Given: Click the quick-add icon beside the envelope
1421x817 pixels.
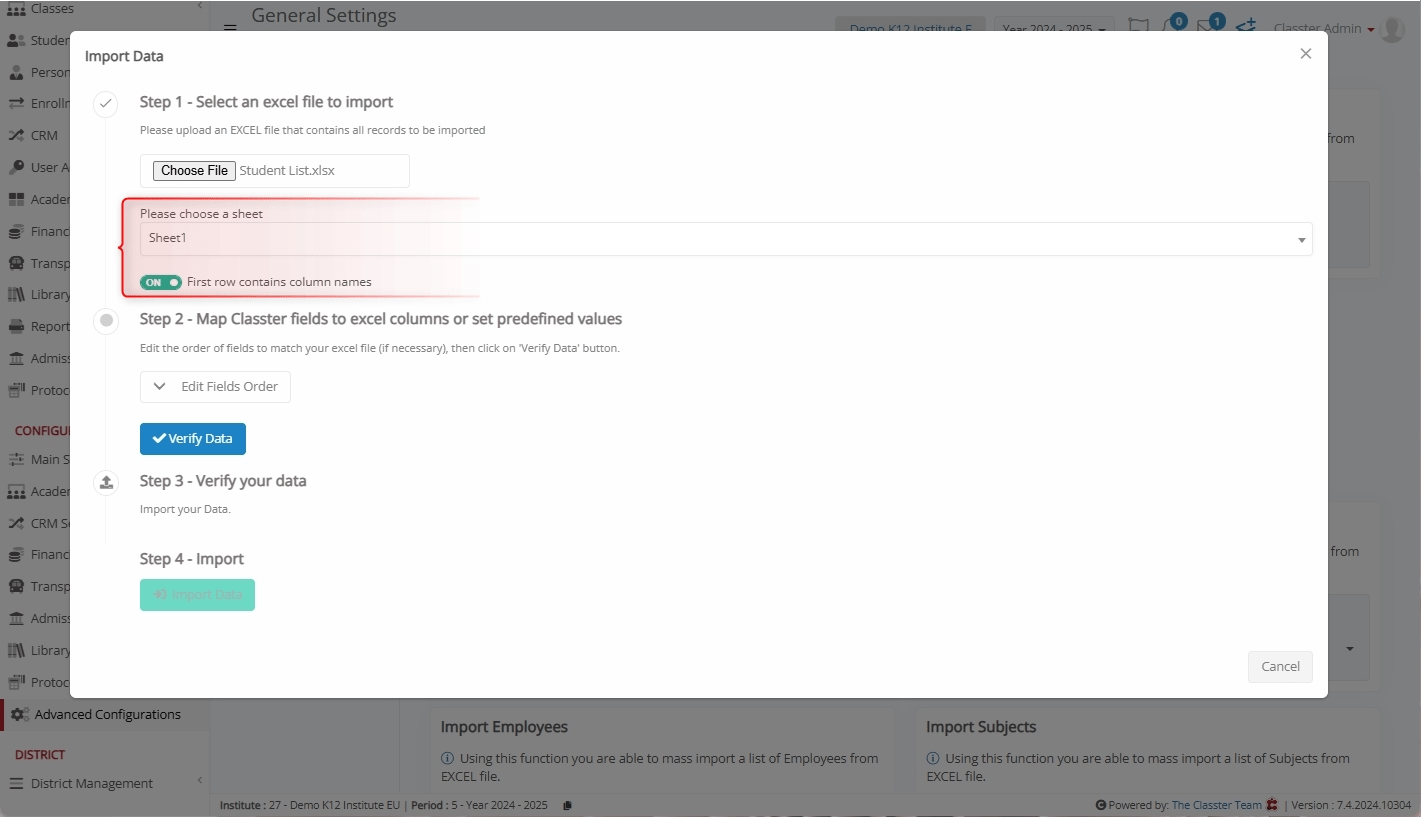Looking at the screenshot, I should [1245, 27].
